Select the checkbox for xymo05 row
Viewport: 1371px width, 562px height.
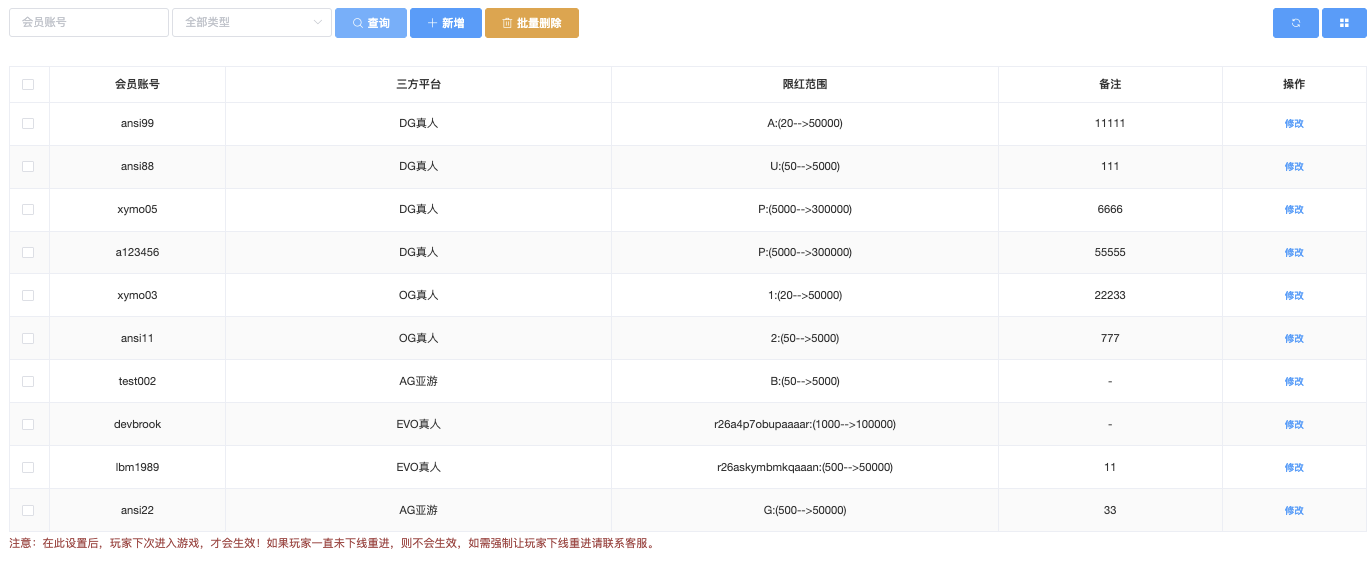[x=28, y=210]
